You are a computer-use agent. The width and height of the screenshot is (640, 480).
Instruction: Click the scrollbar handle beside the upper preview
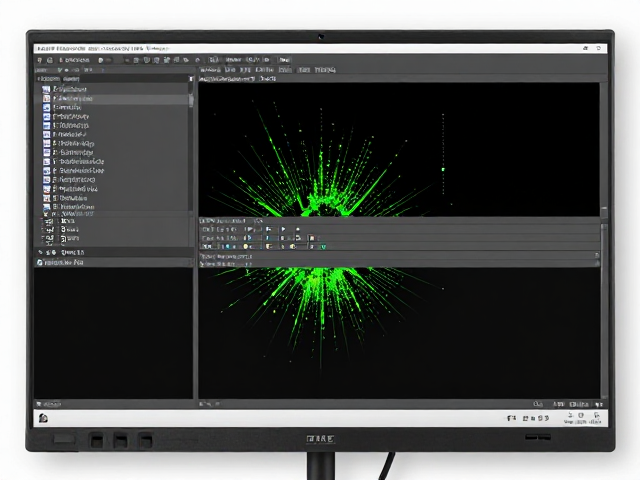604,212
